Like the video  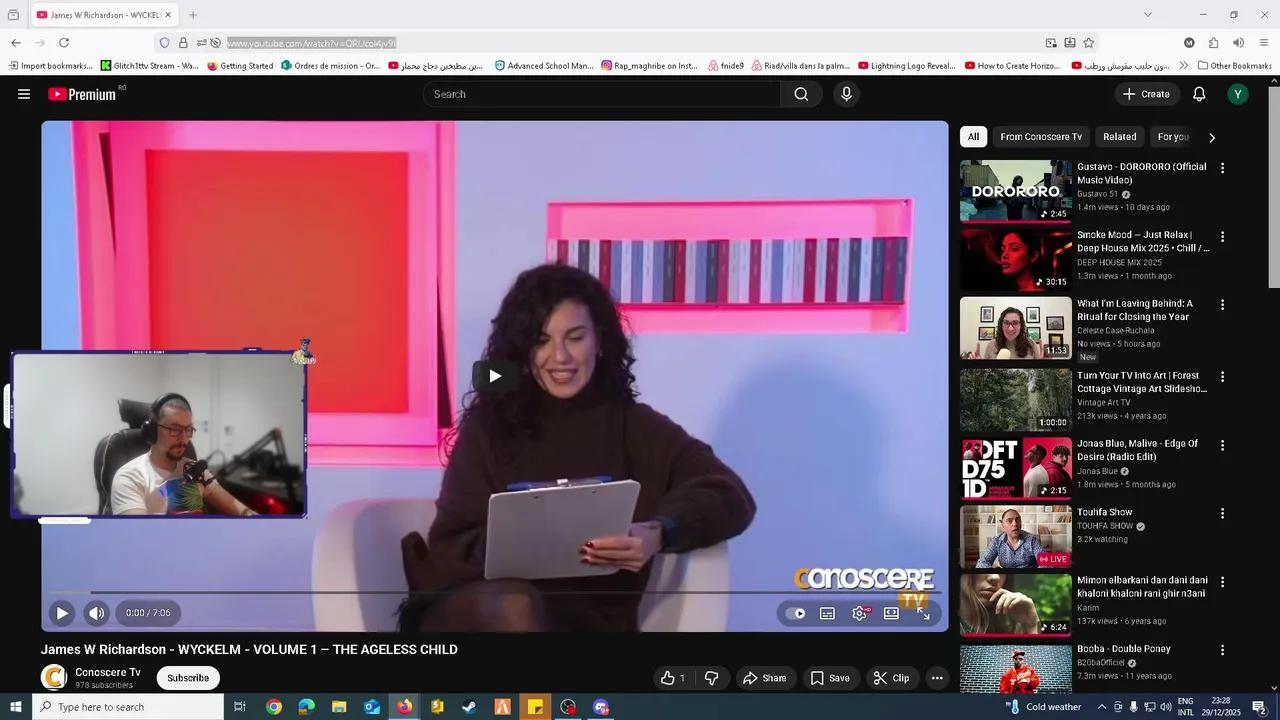(673, 678)
